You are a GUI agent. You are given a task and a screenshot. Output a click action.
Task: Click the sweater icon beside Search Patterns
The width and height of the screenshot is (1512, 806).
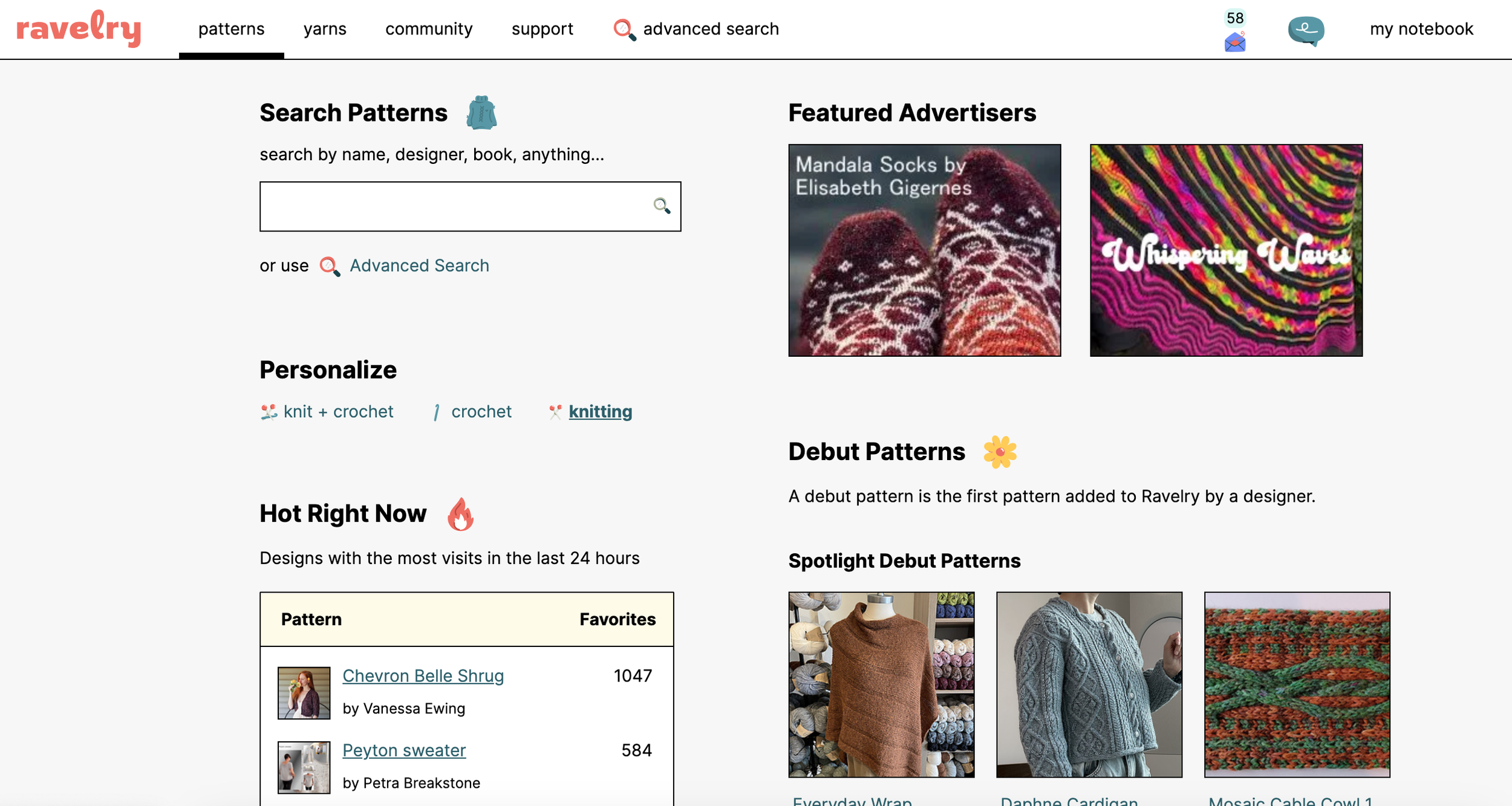click(481, 112)
